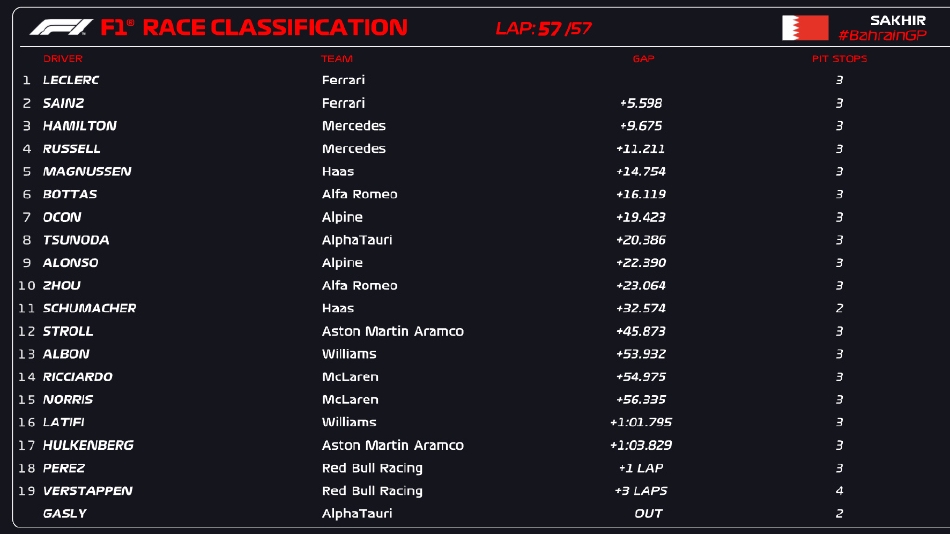Click the Alfa Romeo team for BOTTAS
The width and height of the screenshot is (950, 534).
[x=359, y=194]
